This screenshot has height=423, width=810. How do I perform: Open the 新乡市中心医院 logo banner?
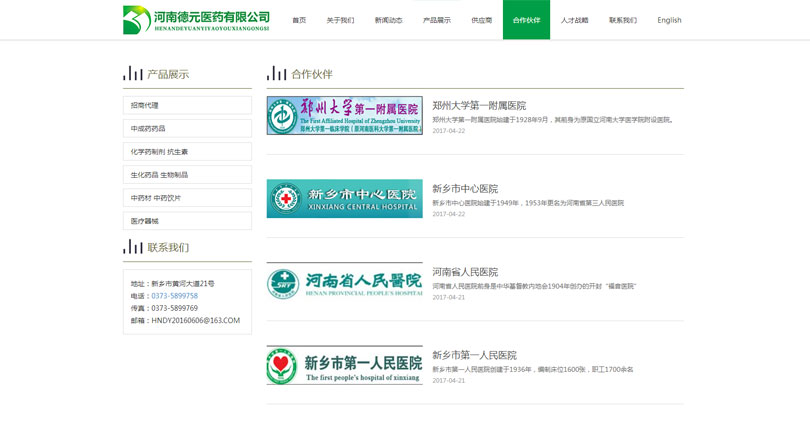pyautogui.click(x=344, y=199)
